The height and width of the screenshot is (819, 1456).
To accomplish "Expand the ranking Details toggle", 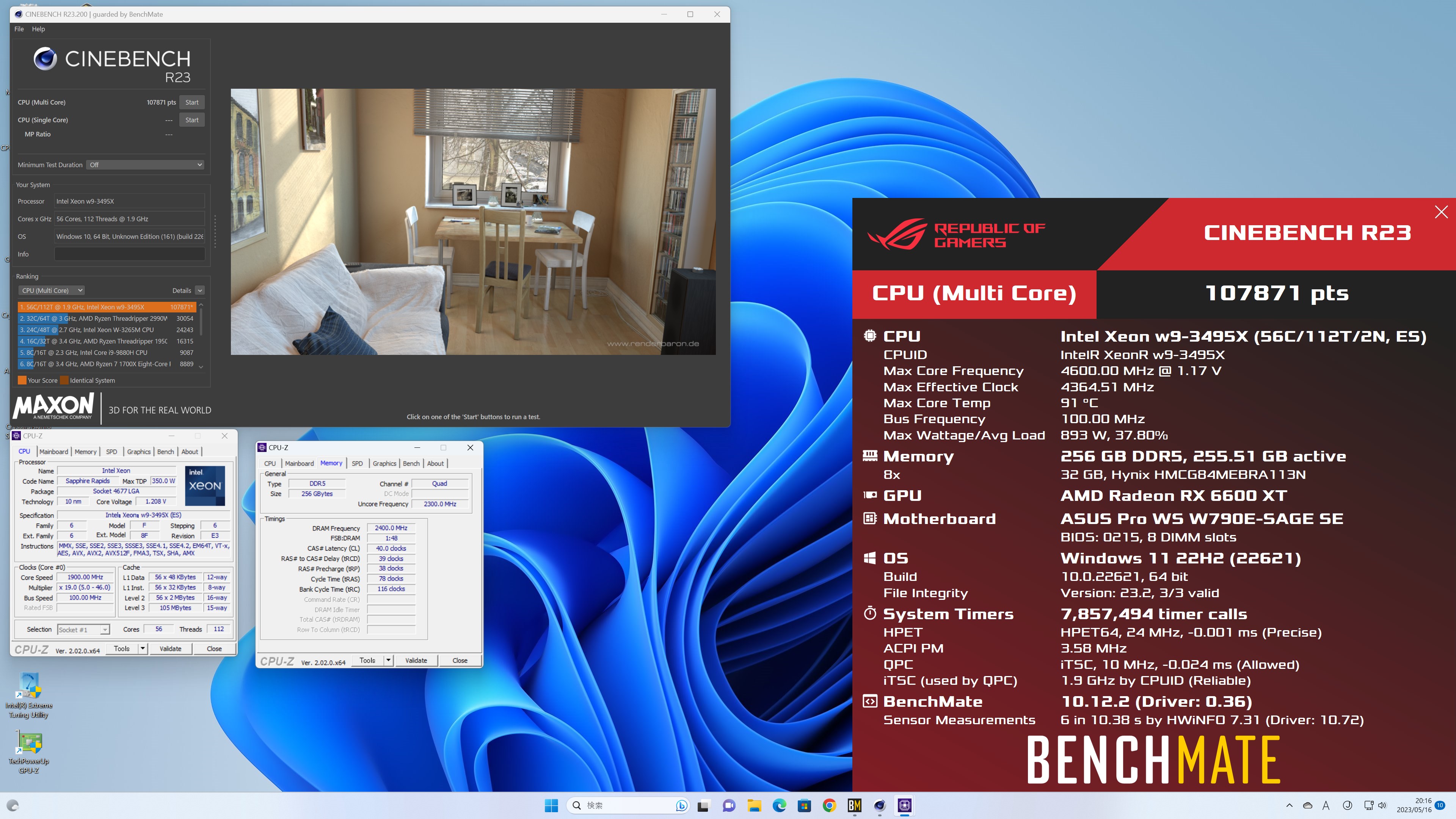I will pyautogui.click(x=199, y=290).
